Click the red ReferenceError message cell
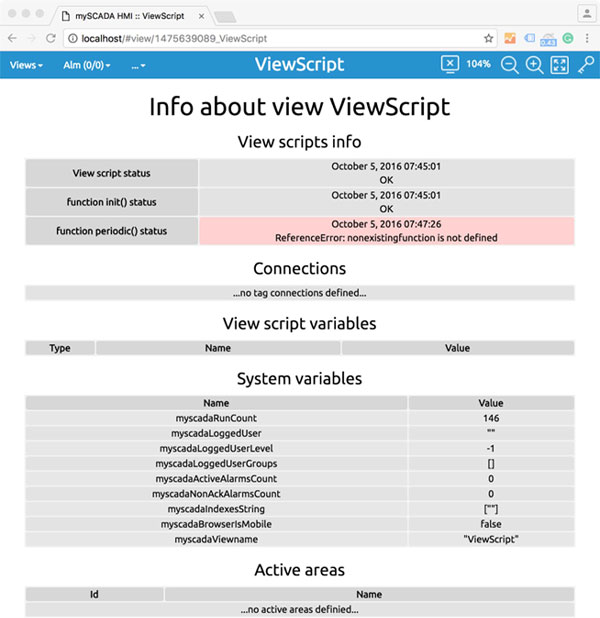This screenshot has height=618, width=600. click(386, 231)
